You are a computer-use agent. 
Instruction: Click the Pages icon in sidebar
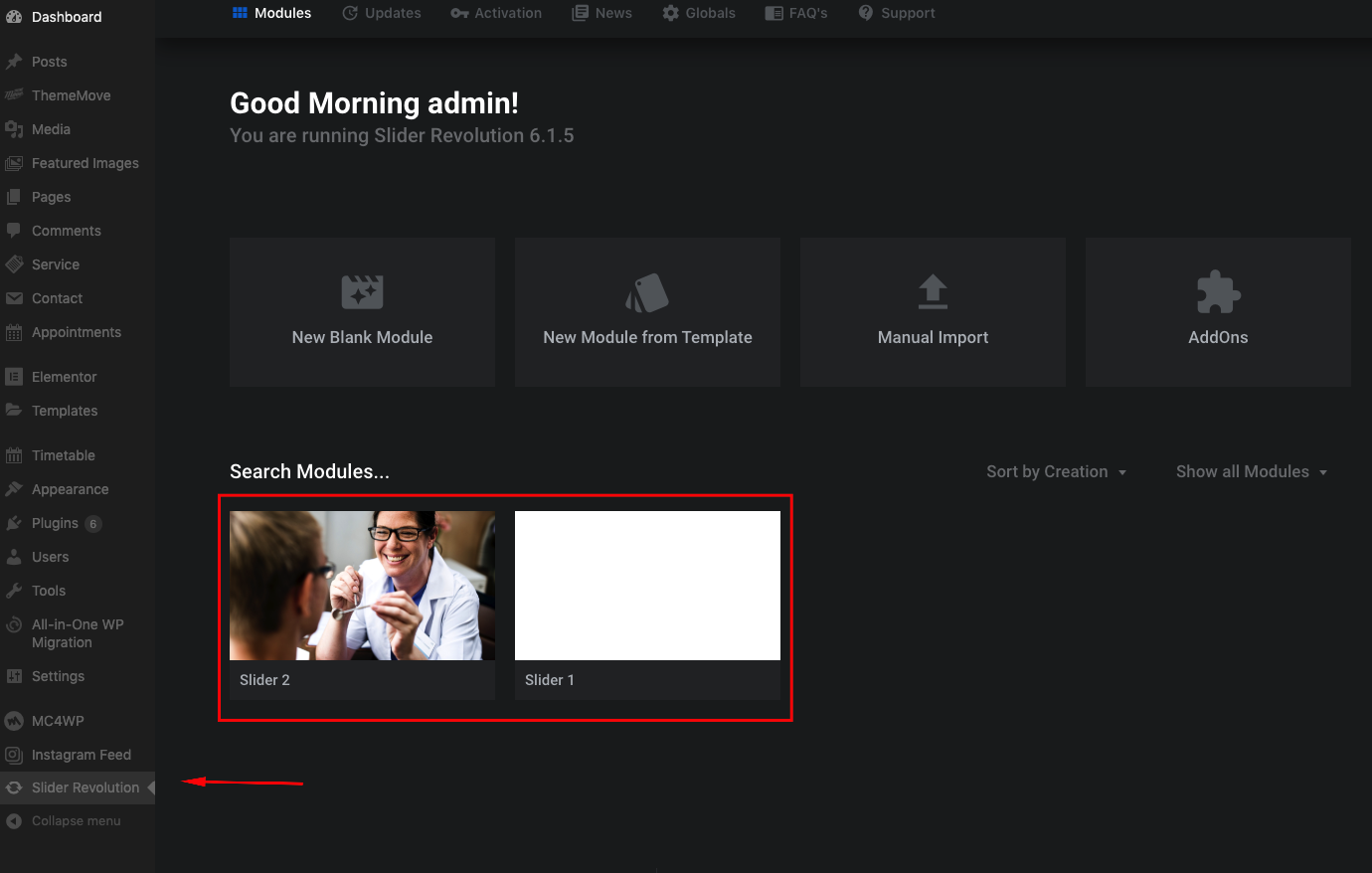tap(14, 197)
